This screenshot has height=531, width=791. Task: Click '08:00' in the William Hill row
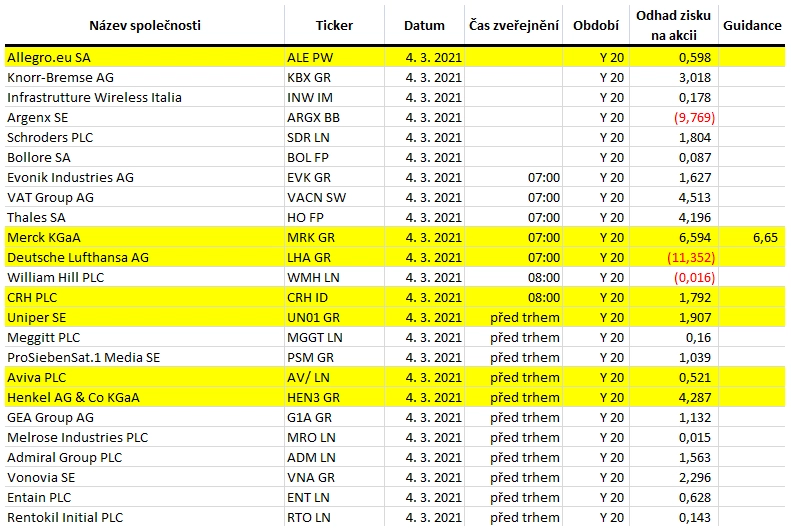point(544,277)
